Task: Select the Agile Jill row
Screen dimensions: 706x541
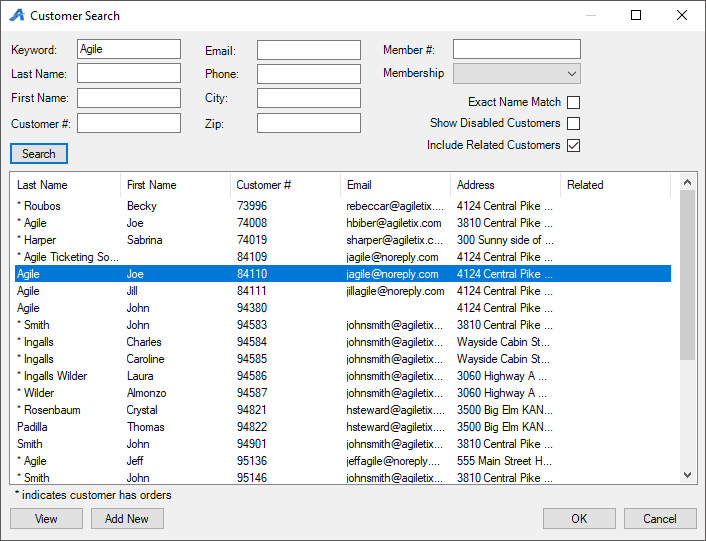Action: click(x=343, y=291)
